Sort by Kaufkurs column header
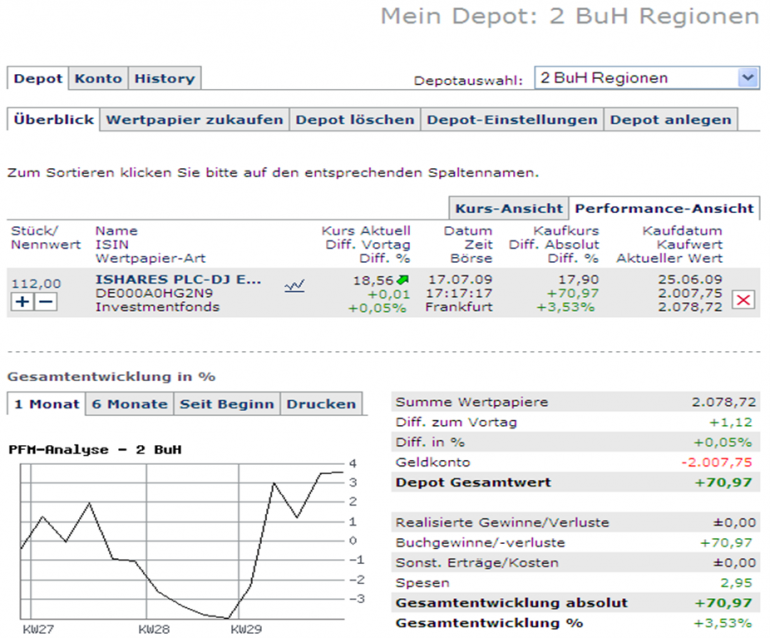 566,231
